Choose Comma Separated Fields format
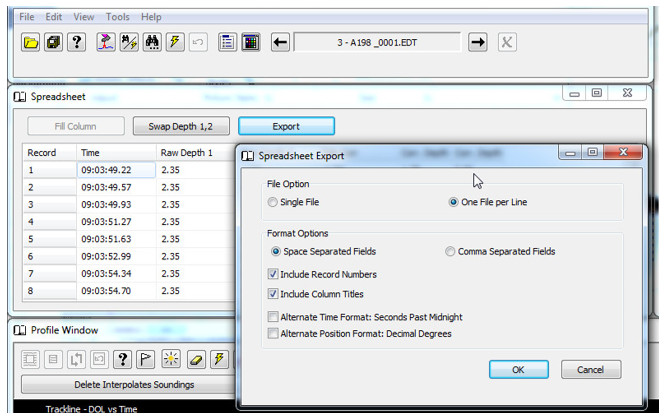 click(501, 252)
